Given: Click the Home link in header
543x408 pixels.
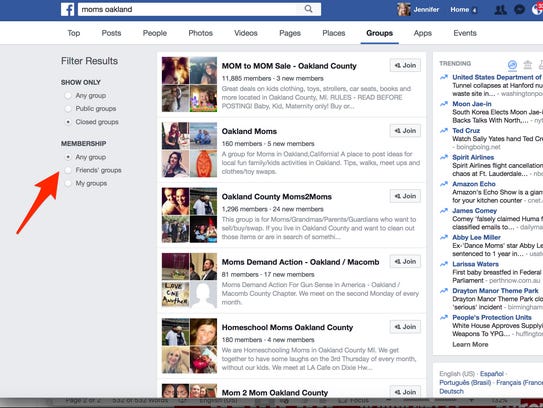Looking at the screenshot, I should (x=460, y=10).
